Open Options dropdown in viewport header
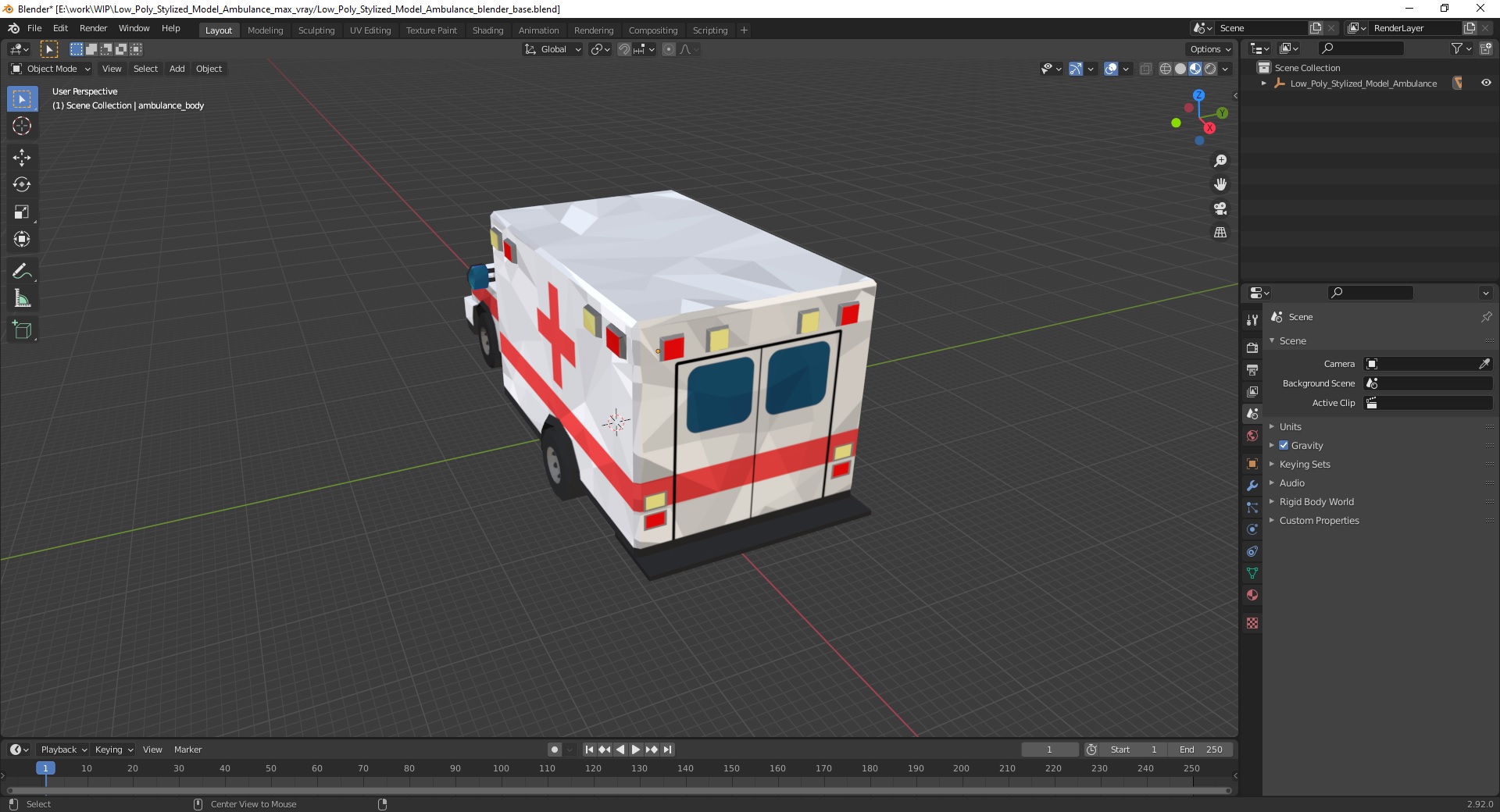This screenshot has height=812, width=1500. click(1209, 49)
